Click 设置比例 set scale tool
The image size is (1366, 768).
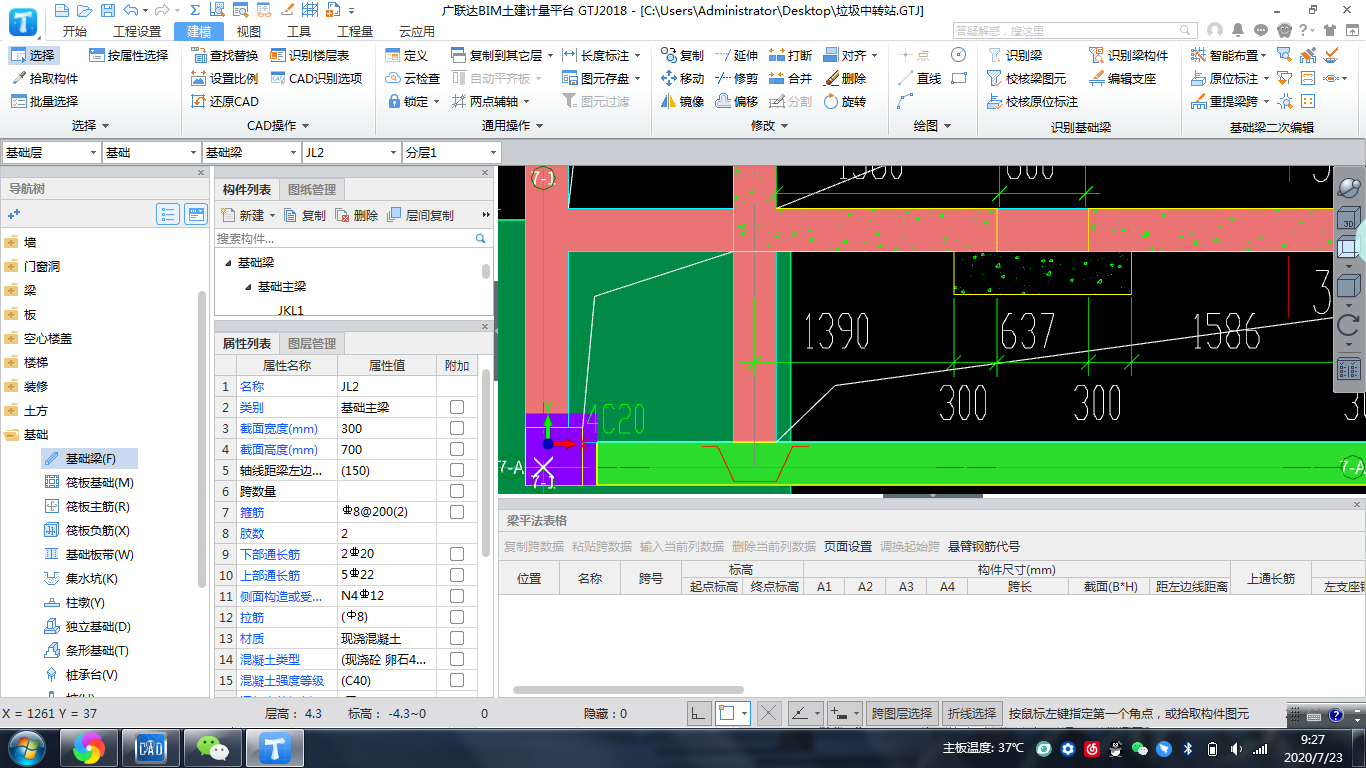[224, 78]
